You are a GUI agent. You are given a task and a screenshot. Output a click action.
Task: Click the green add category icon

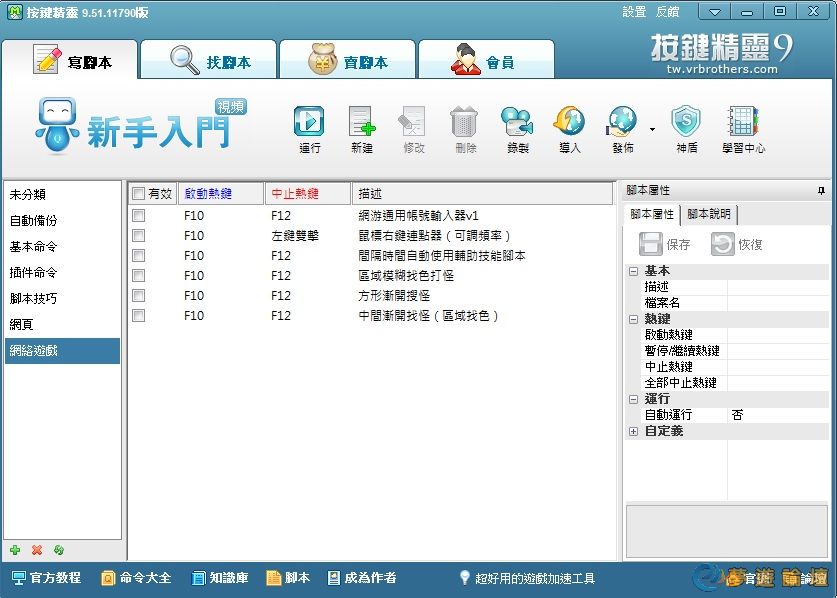point(15,550)
